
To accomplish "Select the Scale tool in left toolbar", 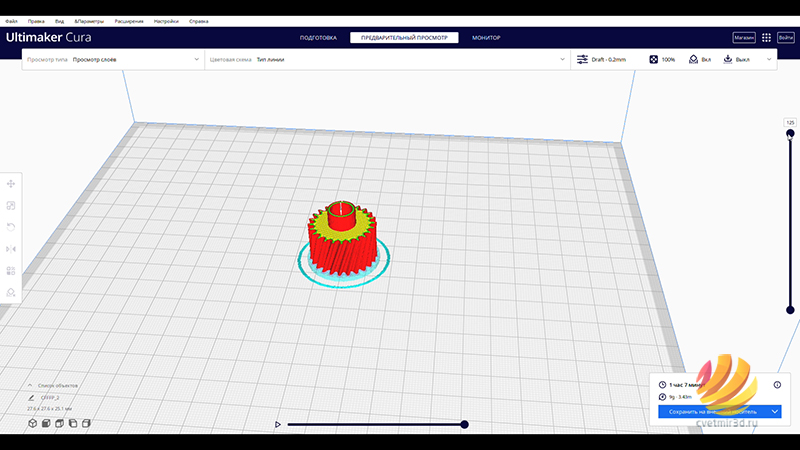I will [x=11, y=206].
